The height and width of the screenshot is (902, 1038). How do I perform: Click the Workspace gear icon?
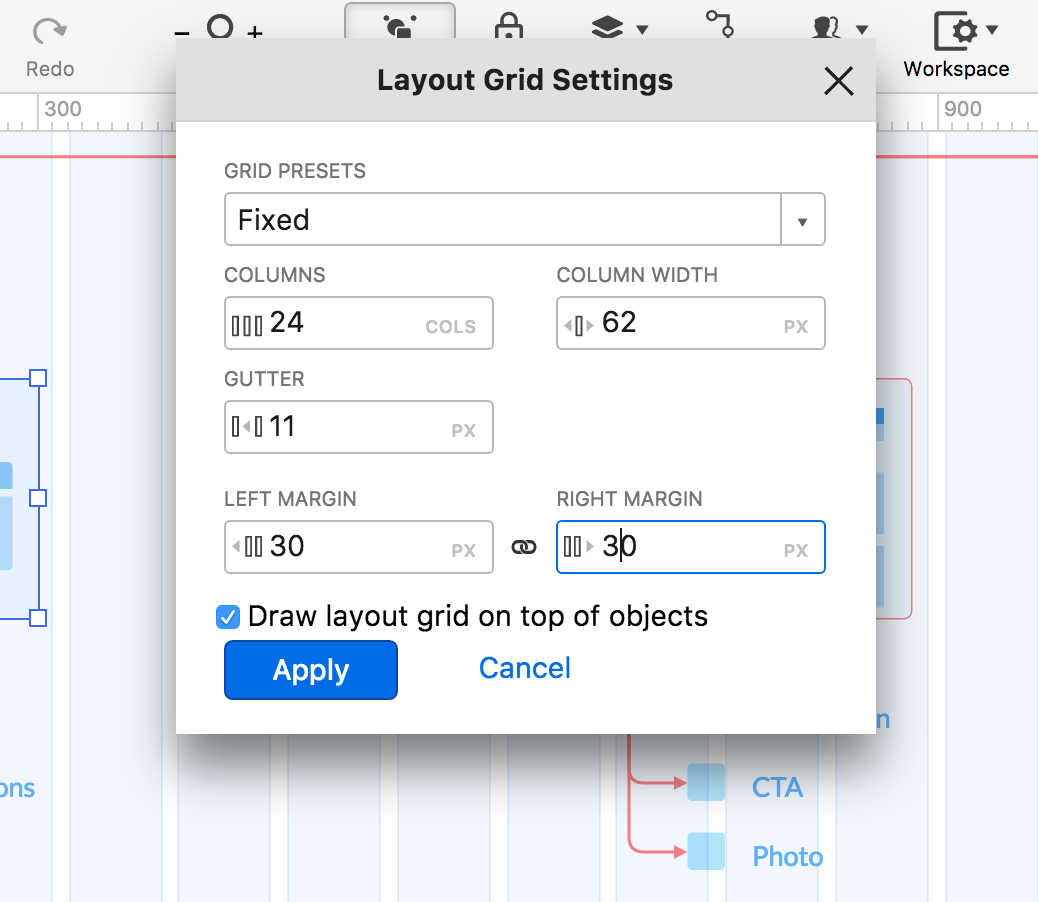point(957,30)
